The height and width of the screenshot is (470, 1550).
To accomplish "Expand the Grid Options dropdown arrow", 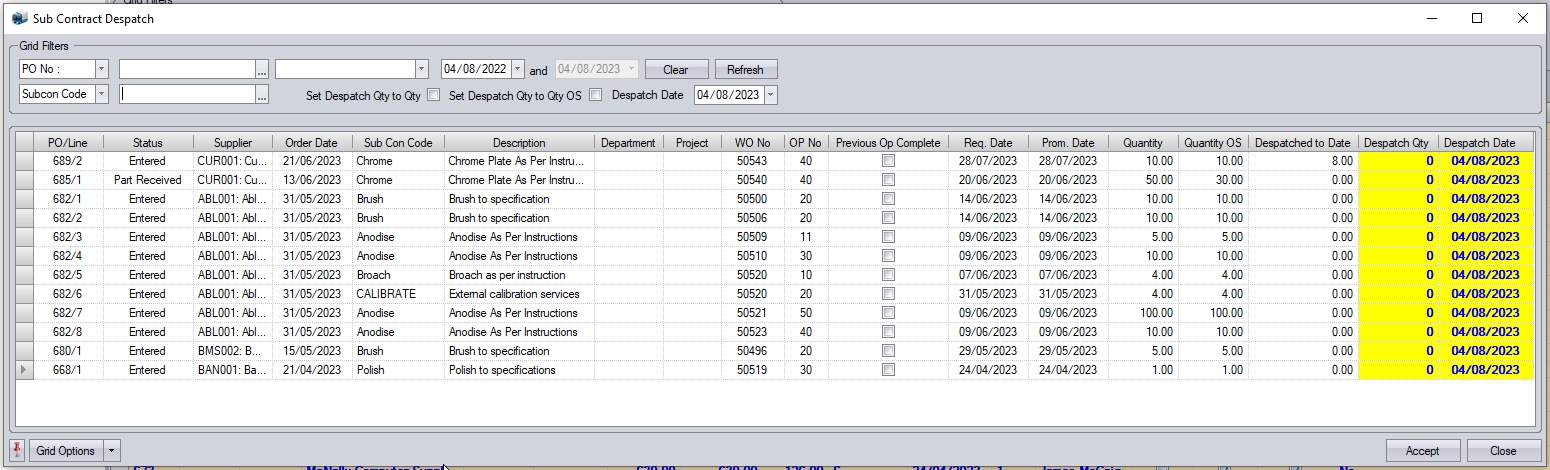I will tap(111, 451).
